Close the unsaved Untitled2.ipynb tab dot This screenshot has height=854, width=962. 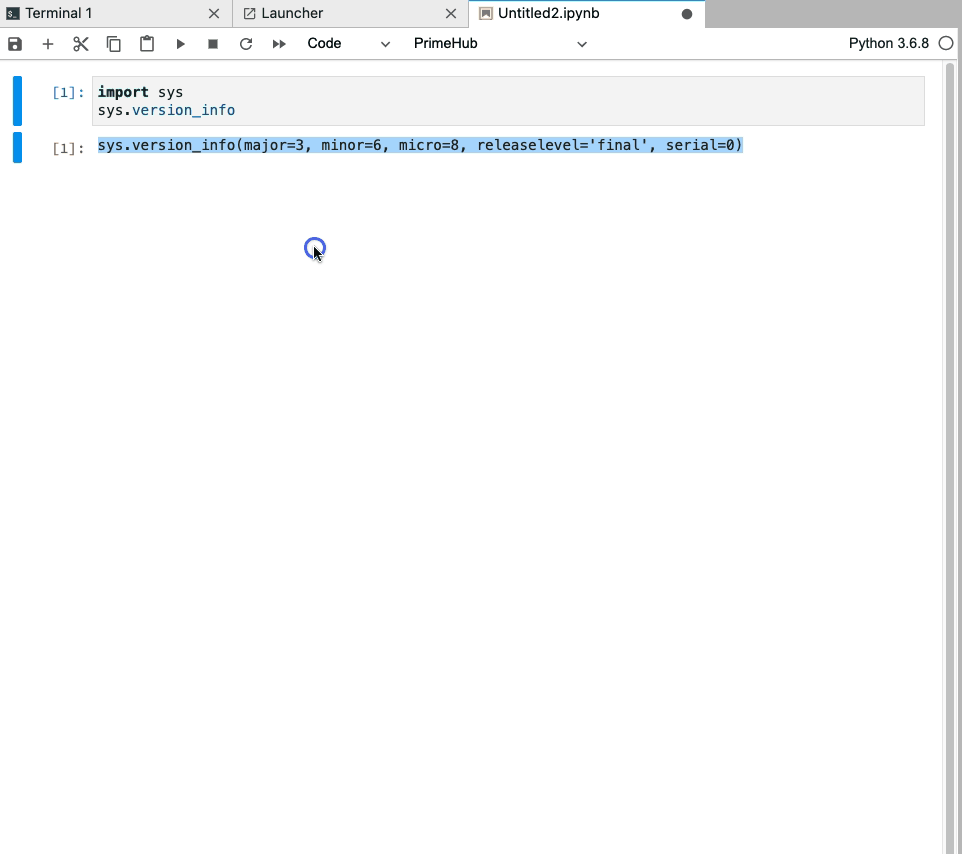pyautogui.click(x=687, y=14)
